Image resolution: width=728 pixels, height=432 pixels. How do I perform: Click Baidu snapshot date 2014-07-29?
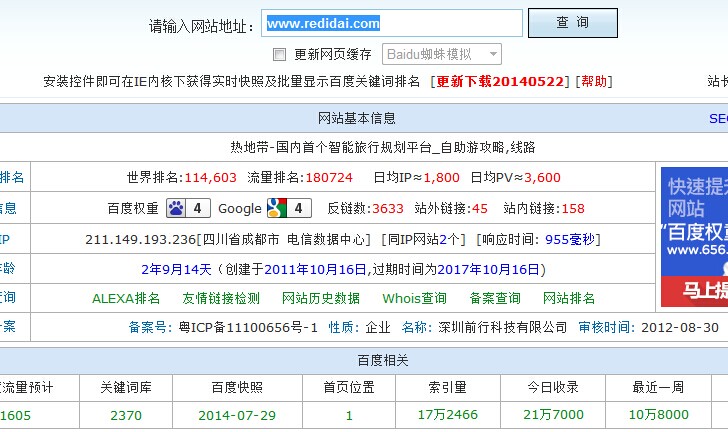tap(237, 415)
